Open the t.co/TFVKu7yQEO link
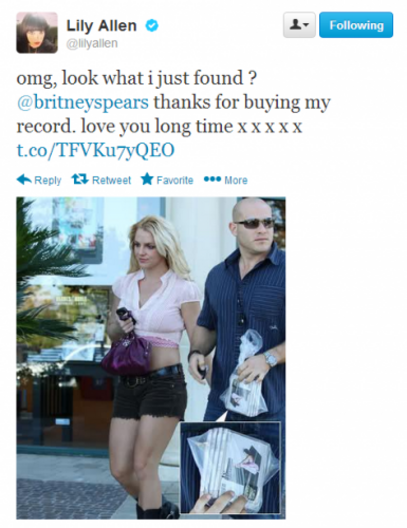 pos(96,150)
